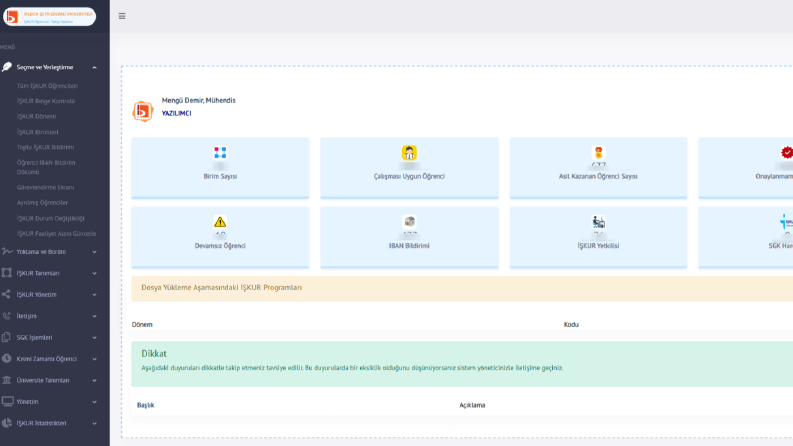Click the clock icon of Kısmi Zamanlı Öğrenci

pos(7,359)
